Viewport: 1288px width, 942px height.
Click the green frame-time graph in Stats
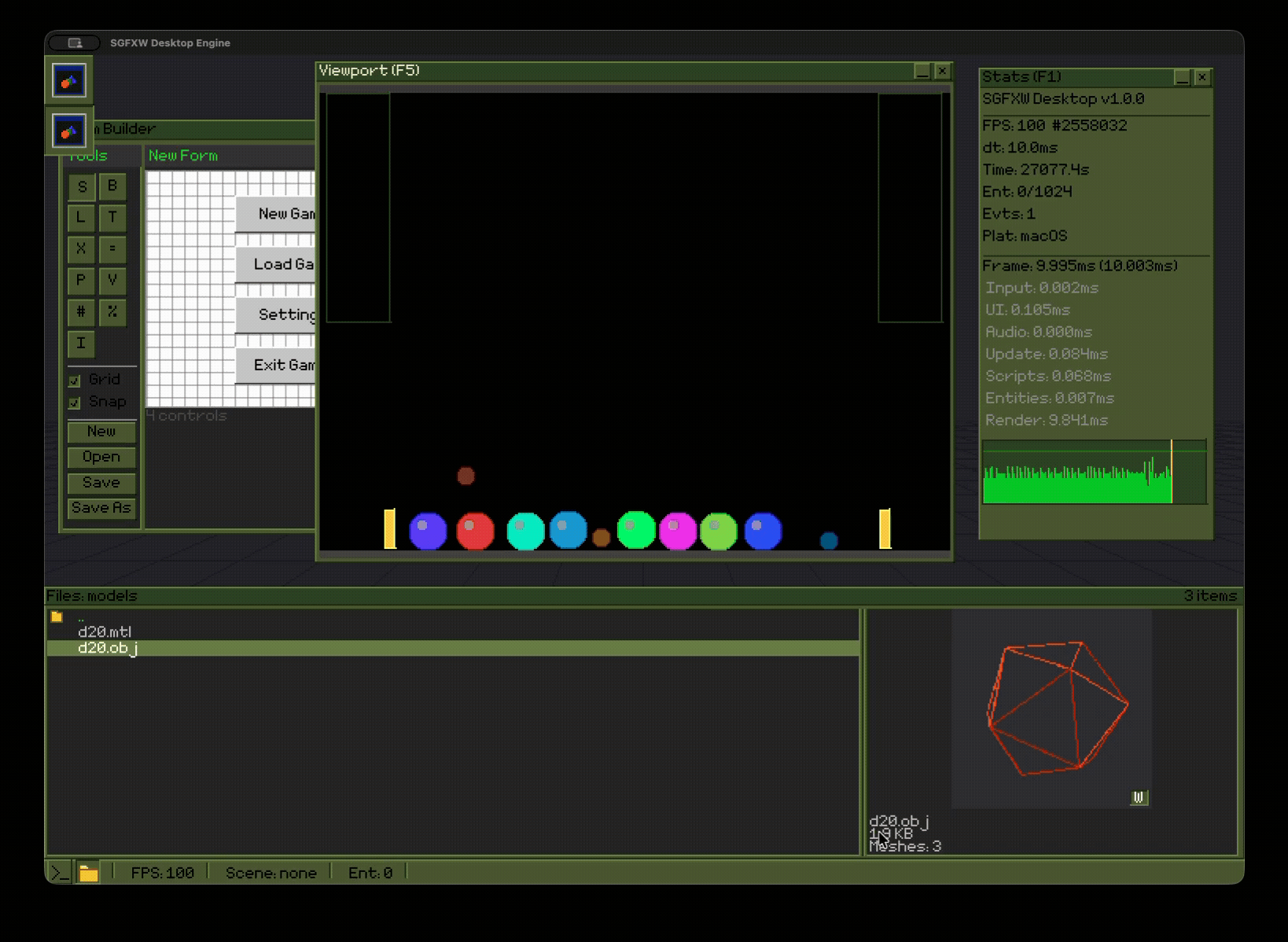point(1094,472)
